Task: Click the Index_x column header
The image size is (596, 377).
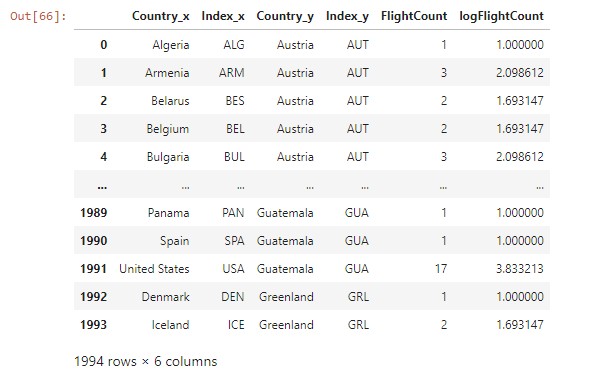Action: coord(223,16)
